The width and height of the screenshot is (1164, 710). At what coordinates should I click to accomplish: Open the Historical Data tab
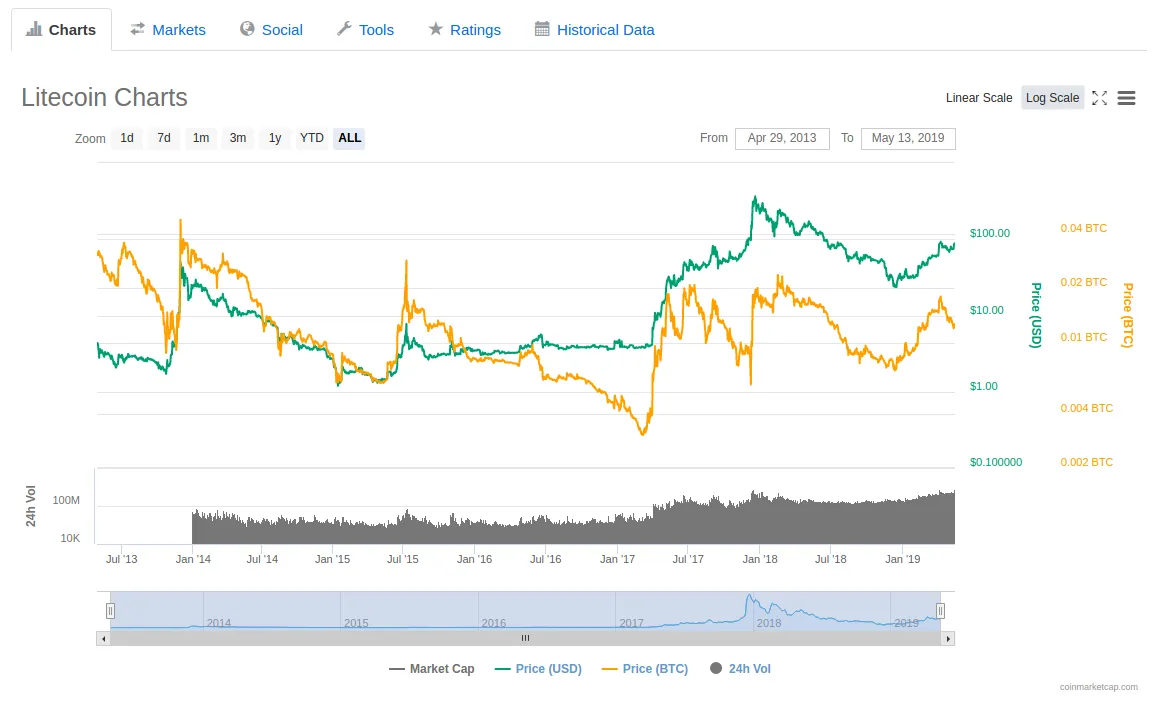pyautogui.click(x=595, y=30)
